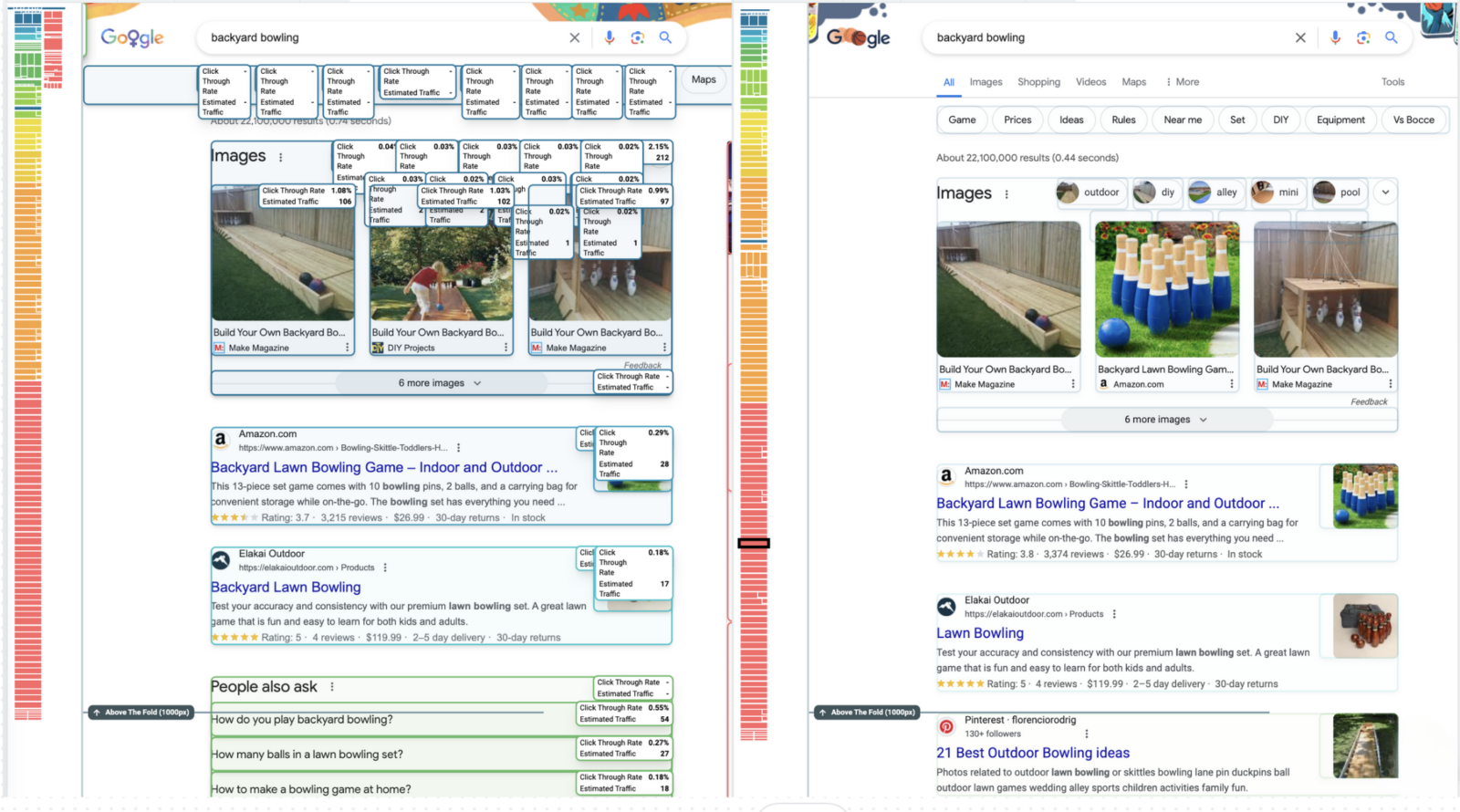
Task: Open Google Lens from the right-hand search bar
Action: click(x=1363, y=37)
